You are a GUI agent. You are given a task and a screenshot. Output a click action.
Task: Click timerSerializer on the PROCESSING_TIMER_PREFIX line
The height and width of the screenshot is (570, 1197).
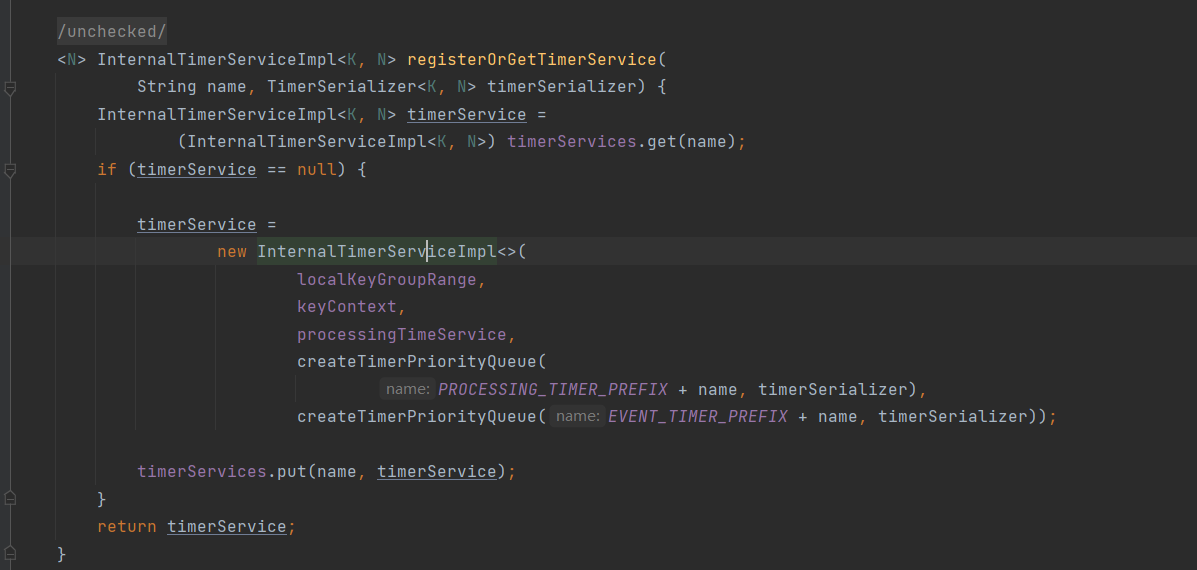(832, 389)
